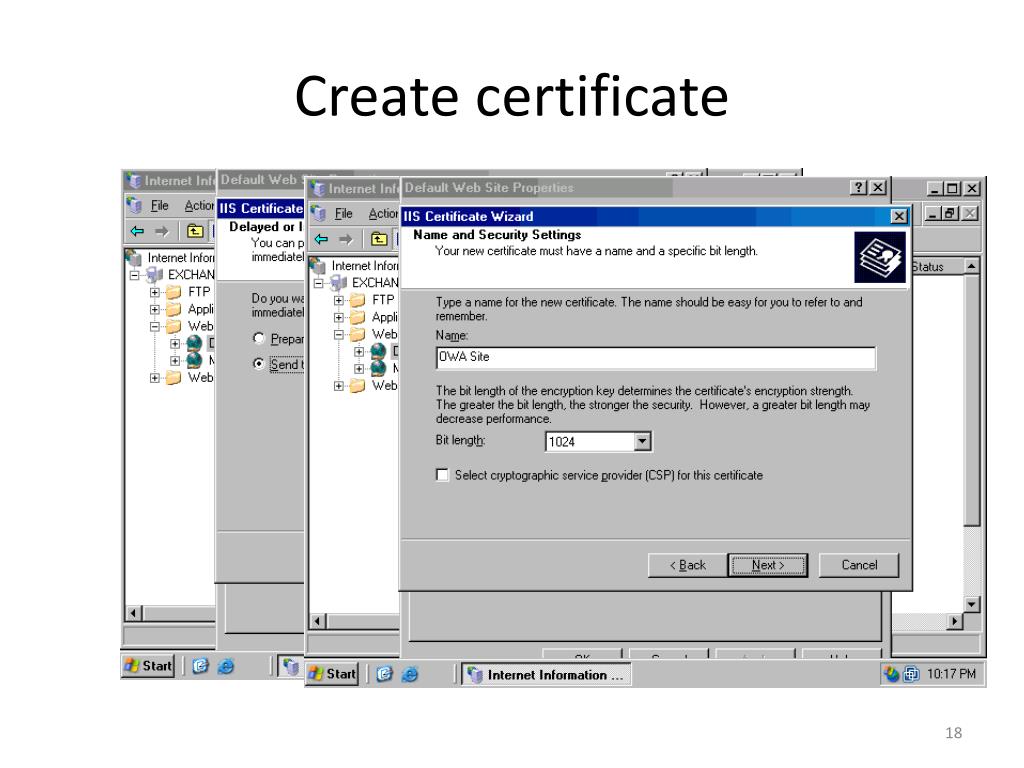Click the security shield icon in system tray
The width and height of the screenshot is (1024, 768).
(891, 674)
